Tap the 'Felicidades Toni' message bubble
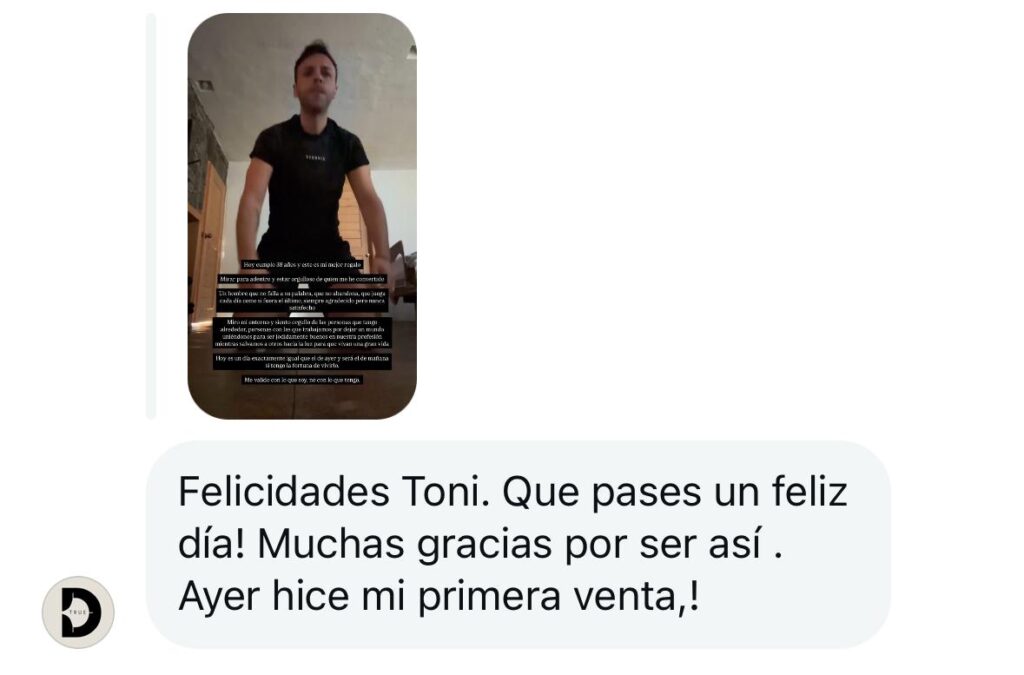Screen dimensions: 1024x675 point(518,544)
